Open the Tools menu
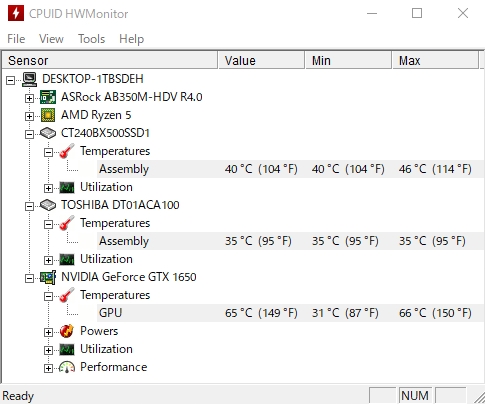This screenshot has width=485, height=404. 91,39
